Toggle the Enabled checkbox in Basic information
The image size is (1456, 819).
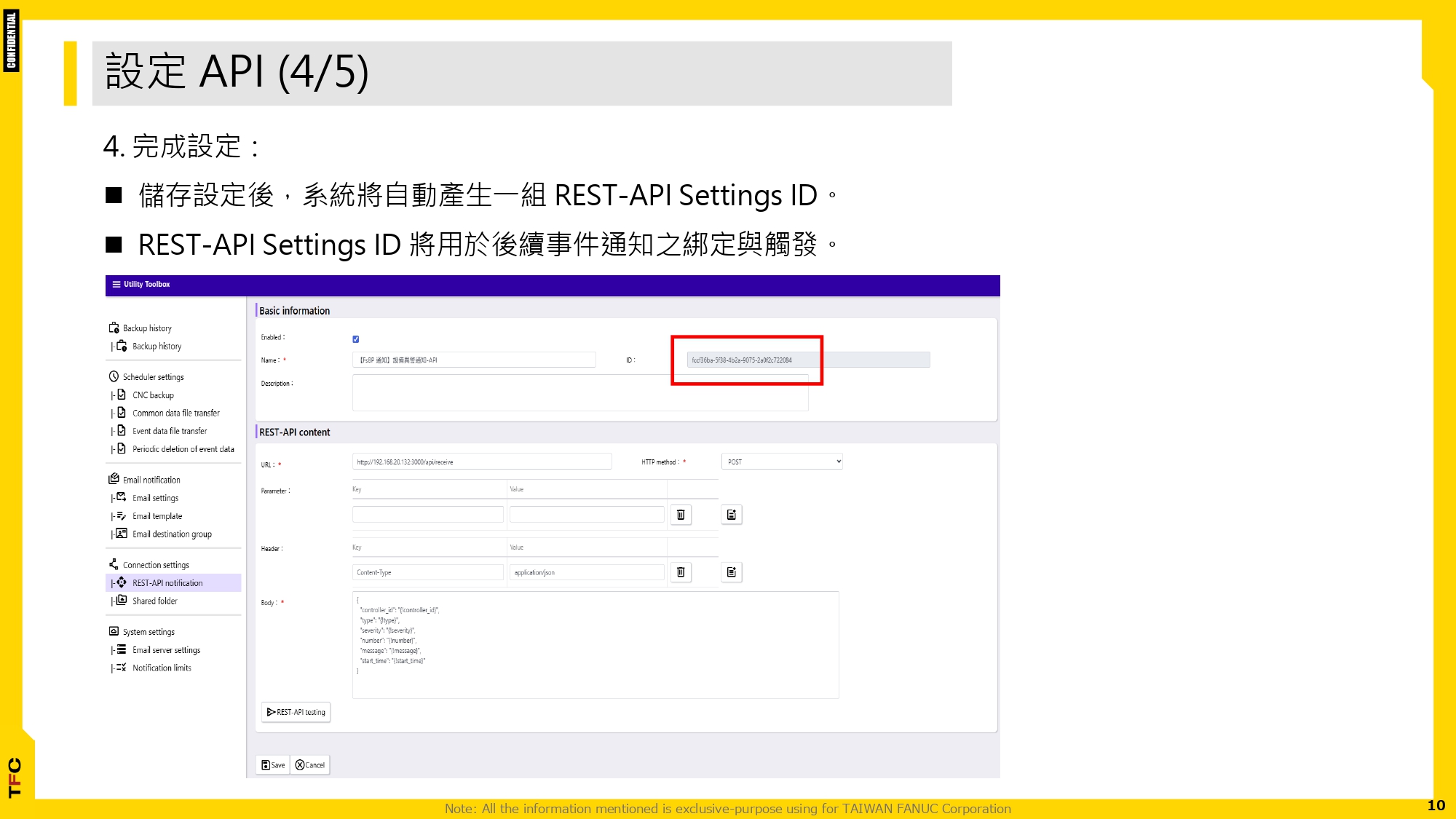pos(355,339)
